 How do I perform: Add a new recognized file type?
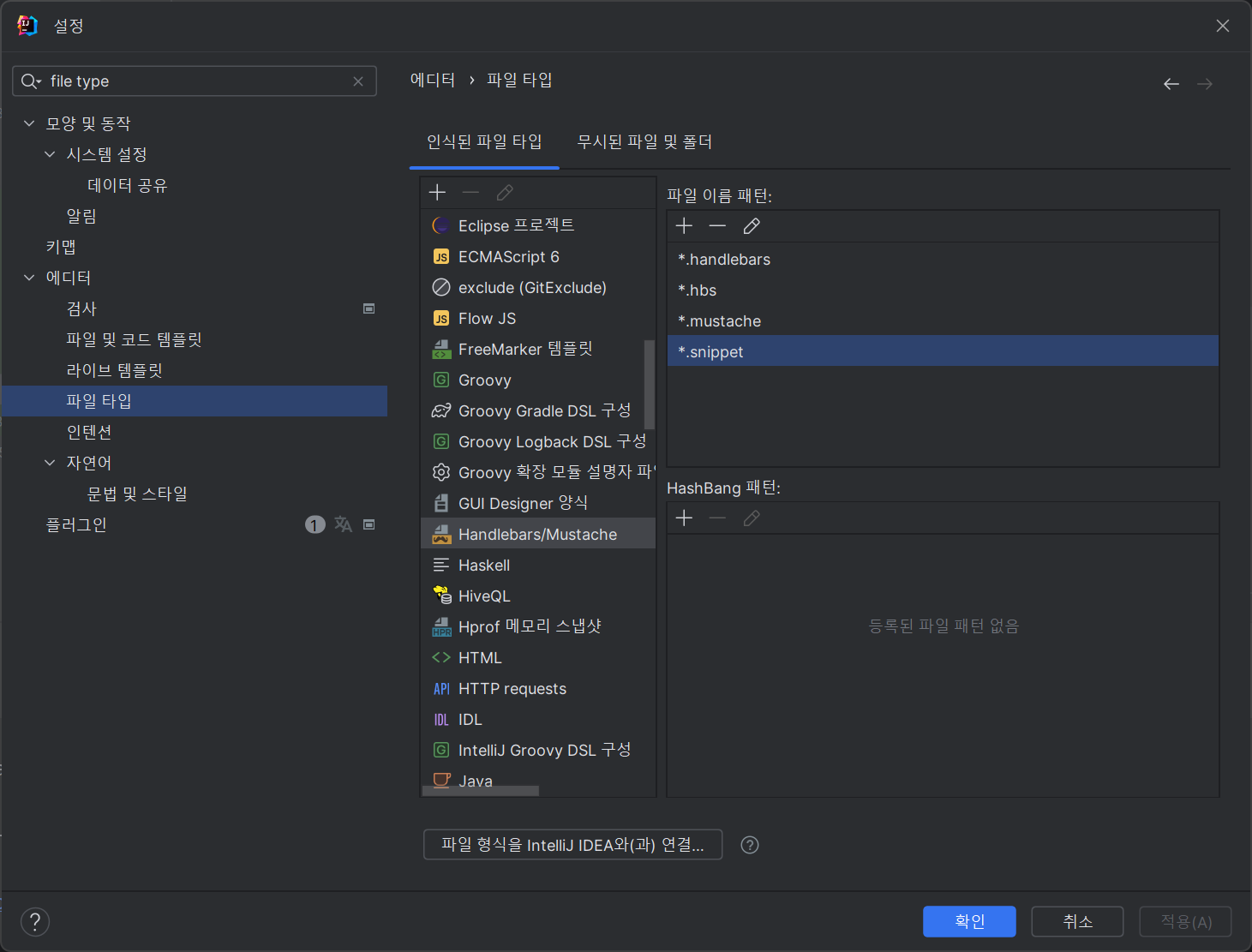pyautogui.click(x=437, y=193)
